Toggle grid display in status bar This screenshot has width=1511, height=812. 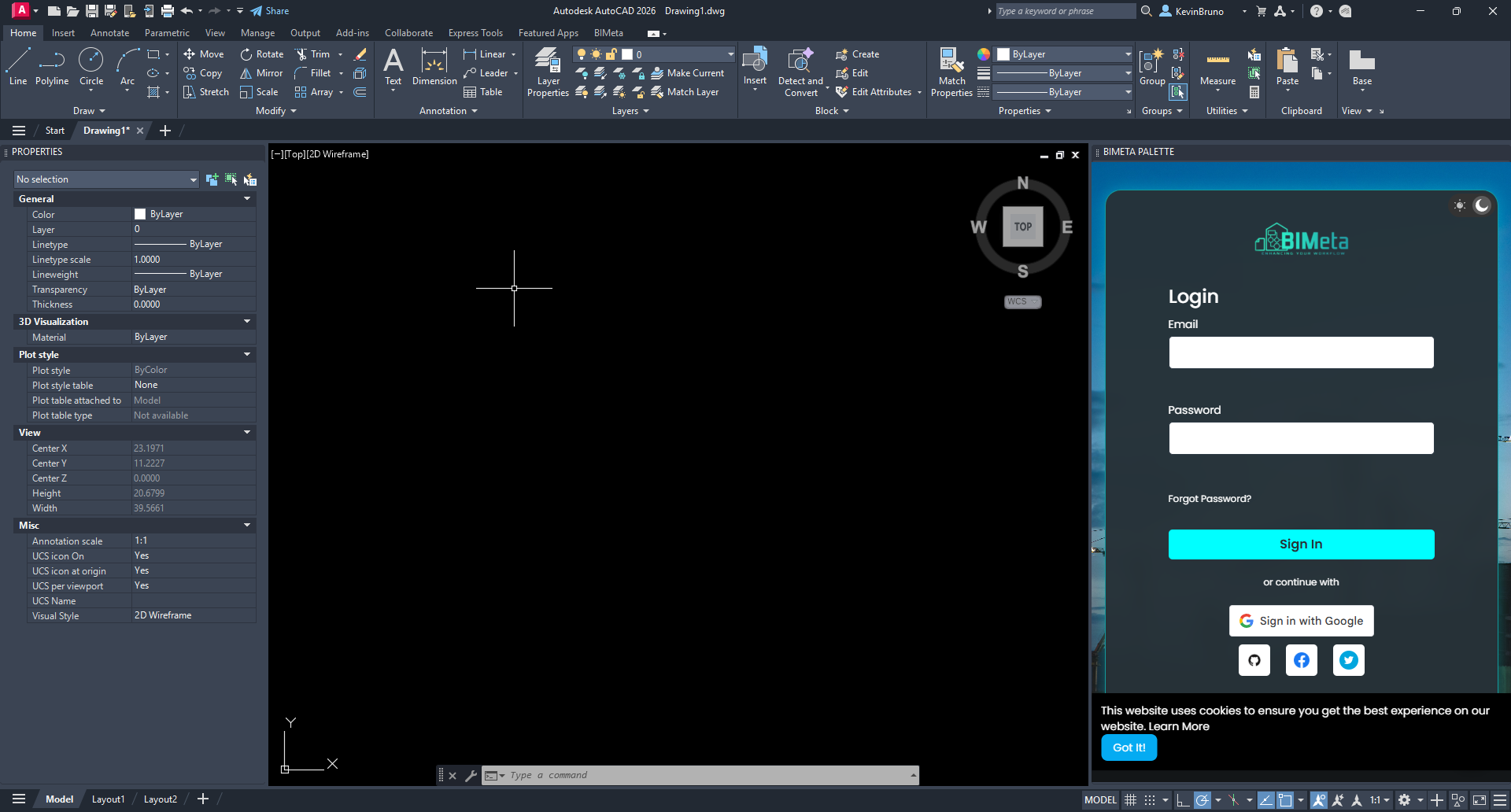(x=1130, y=800)
